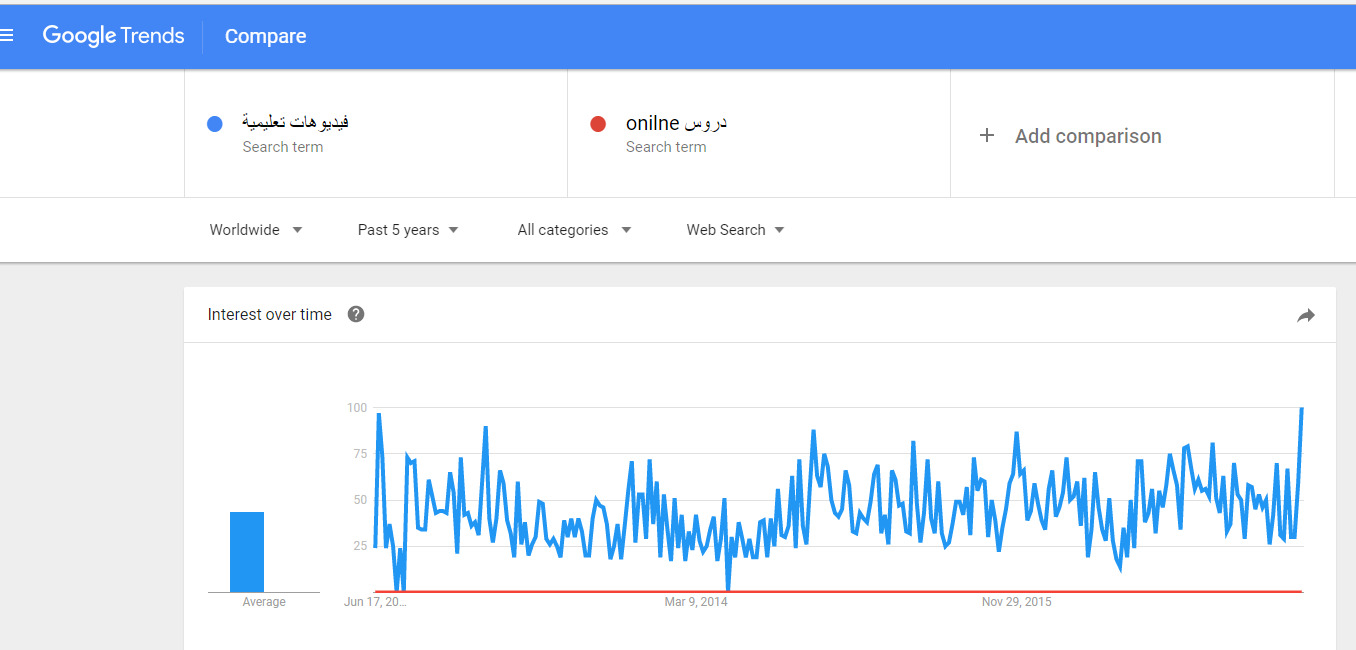This screenshot has height=650, width=1356.
Task: Edit the onilne second search term
Action: tap(676, 123)
